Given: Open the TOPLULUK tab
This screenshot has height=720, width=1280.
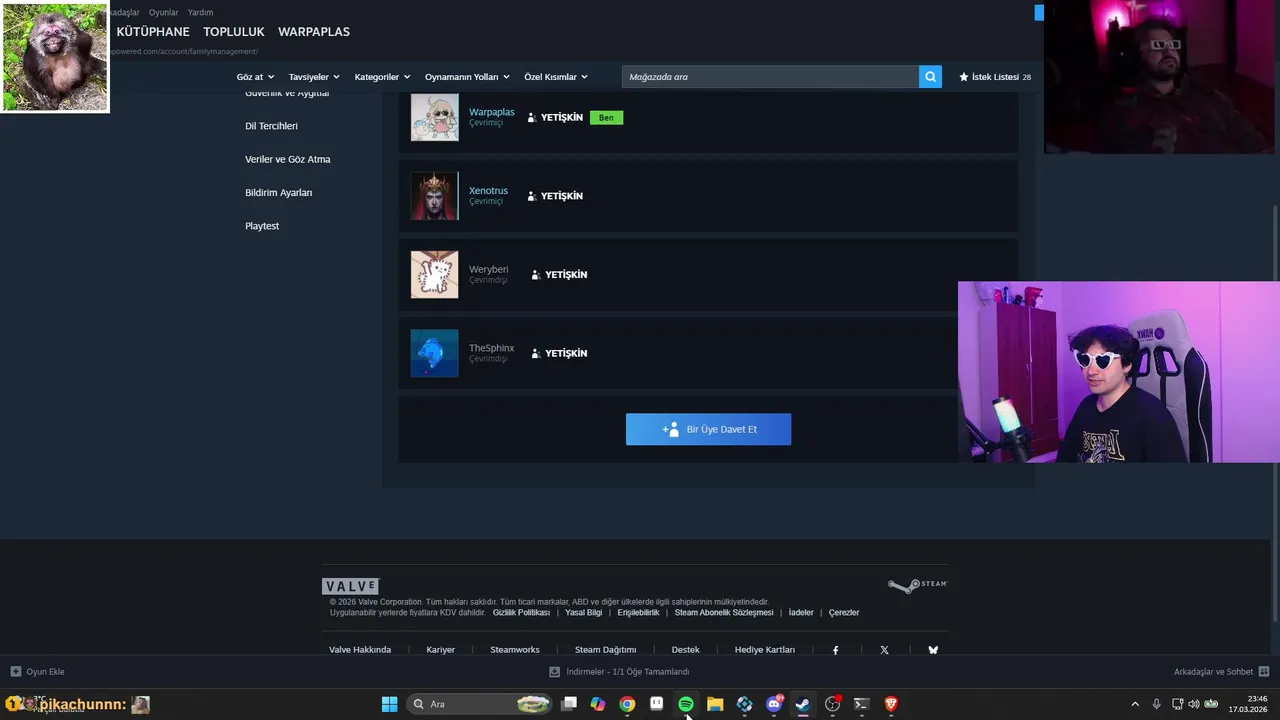Looking at the screenshot, I should (234, 32).
